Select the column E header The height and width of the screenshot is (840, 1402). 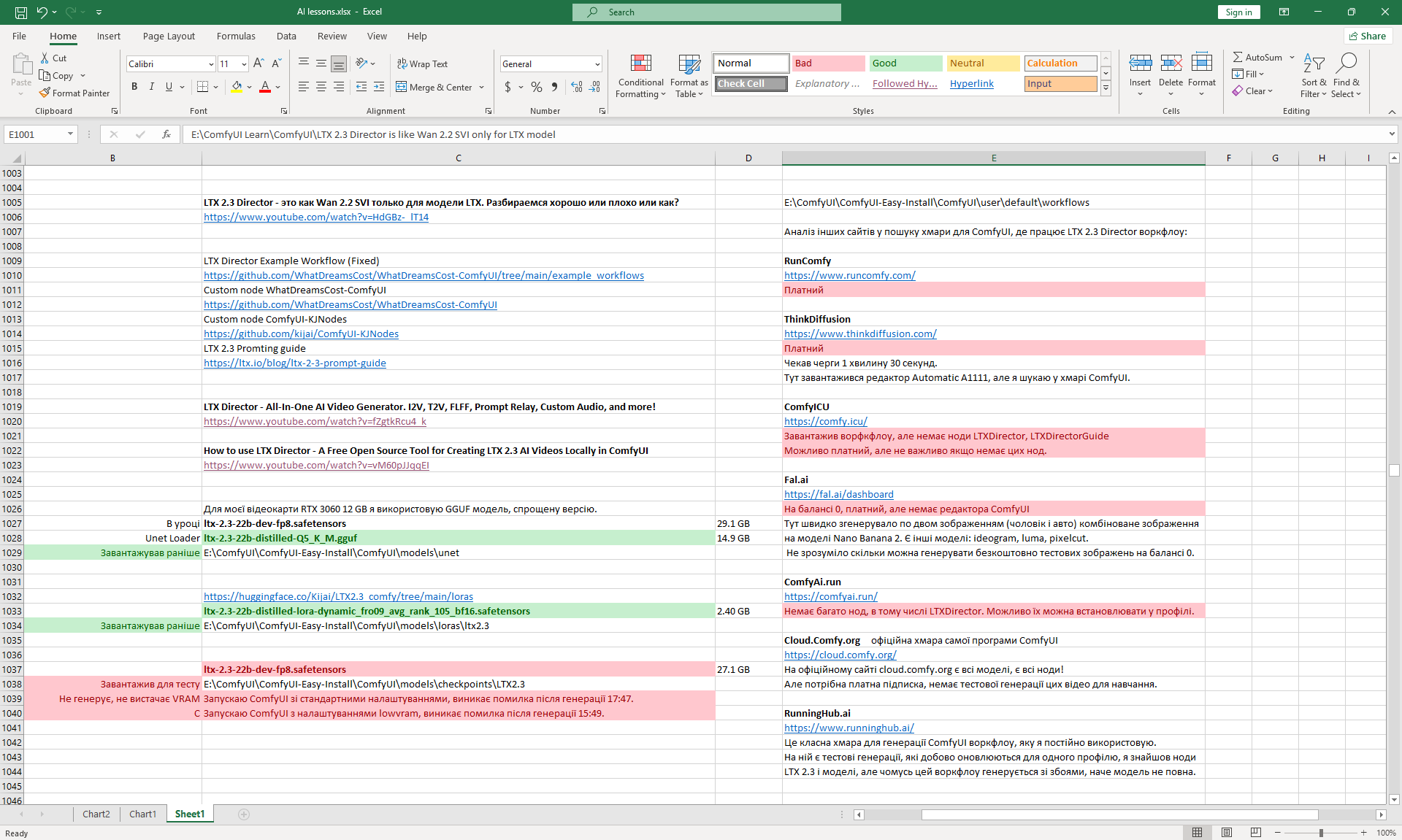tap(993, 158)
